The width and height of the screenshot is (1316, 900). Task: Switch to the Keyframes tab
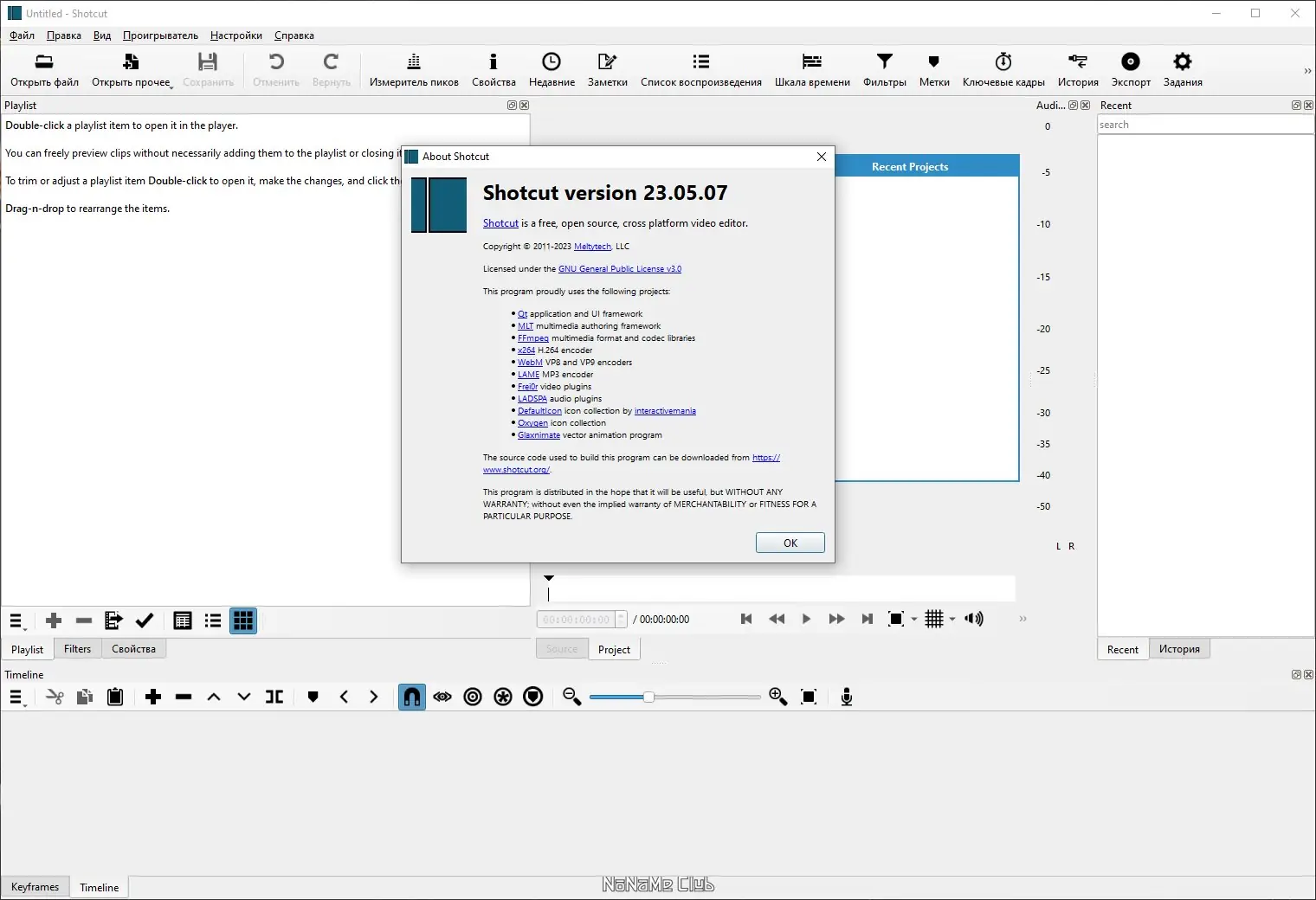point(35,887)
